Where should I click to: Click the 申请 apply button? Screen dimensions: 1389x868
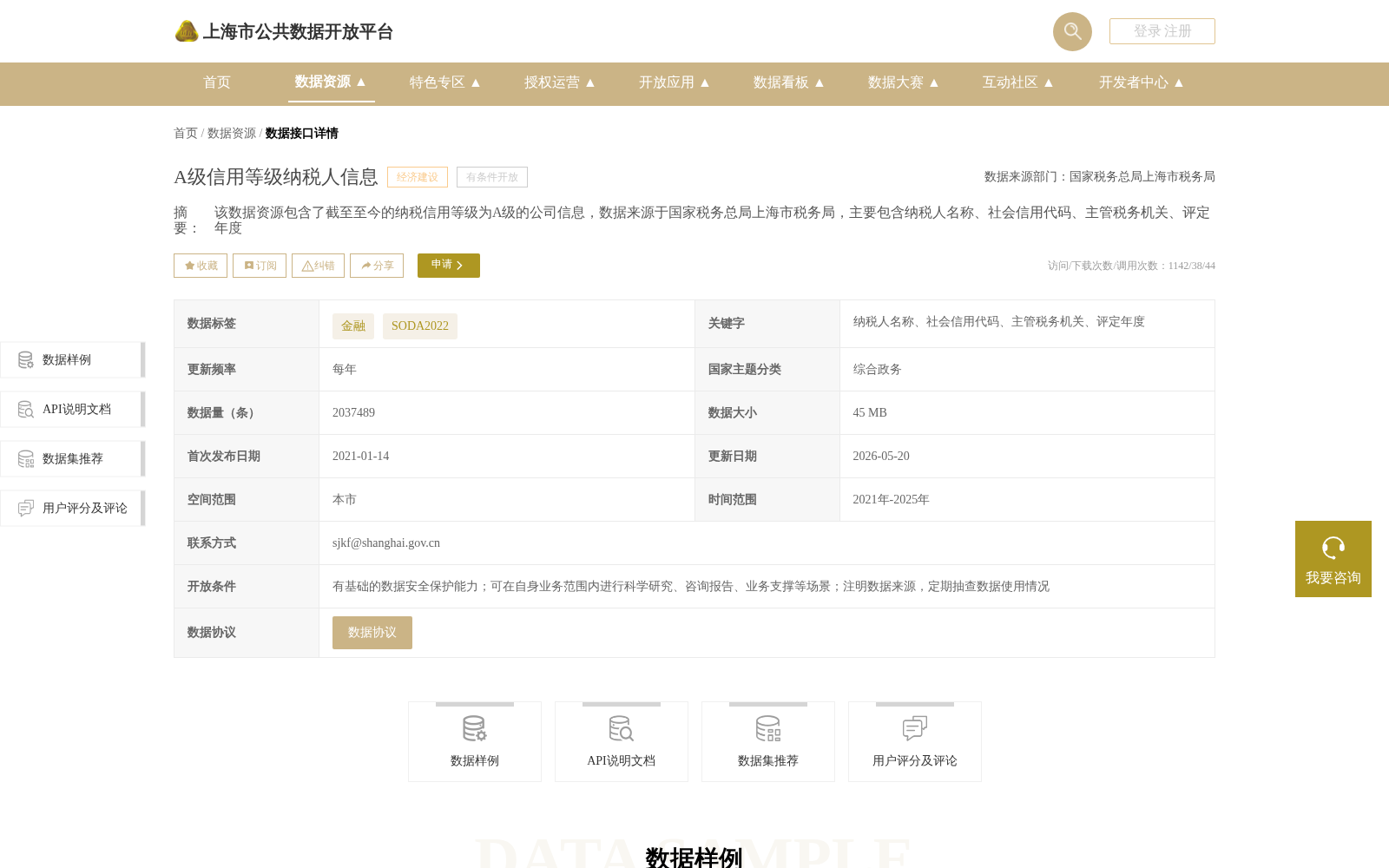click(449, 266)
